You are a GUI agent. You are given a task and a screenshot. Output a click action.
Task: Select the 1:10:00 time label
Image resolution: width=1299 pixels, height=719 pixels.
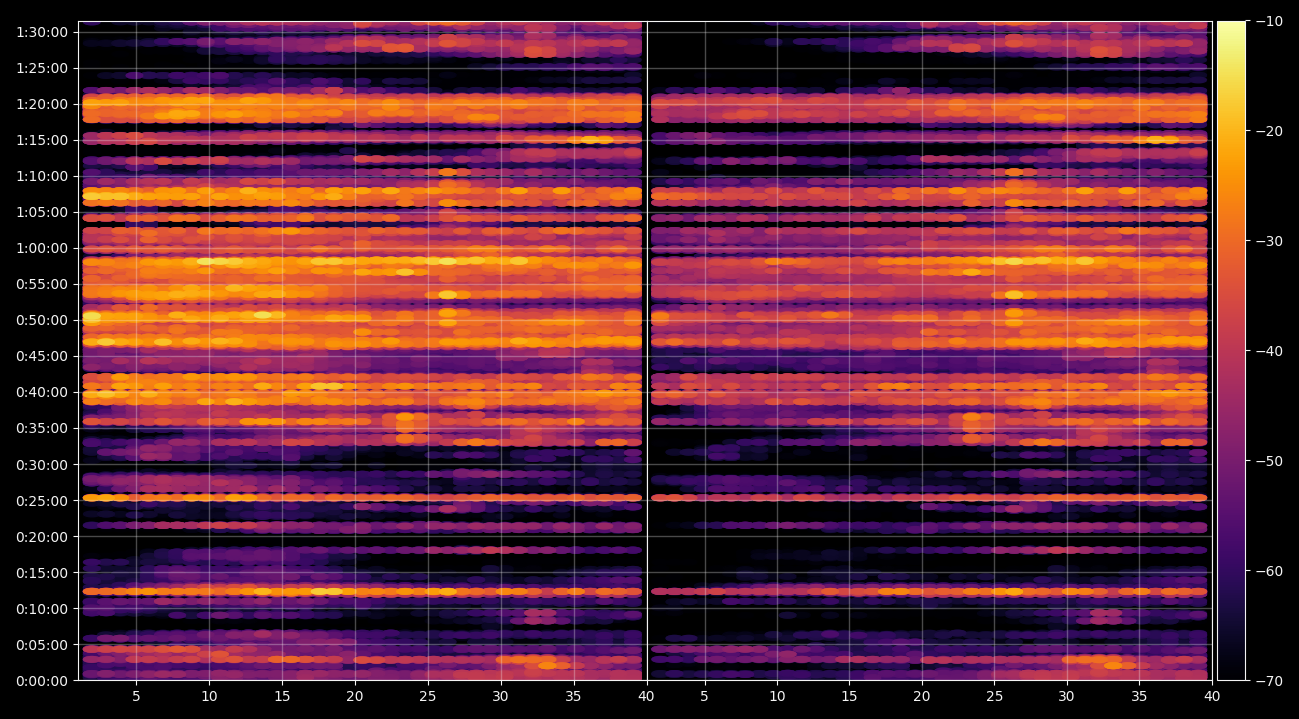pyautogui.click(x=42, y=176)
